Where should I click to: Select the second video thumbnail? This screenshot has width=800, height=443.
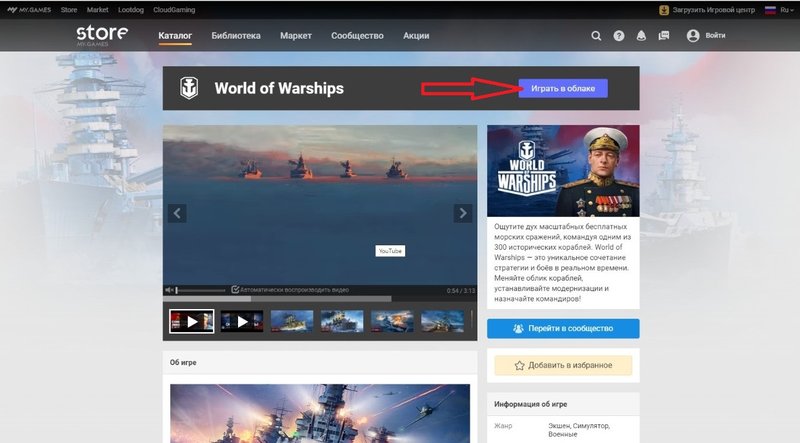[x=242, y=322]
